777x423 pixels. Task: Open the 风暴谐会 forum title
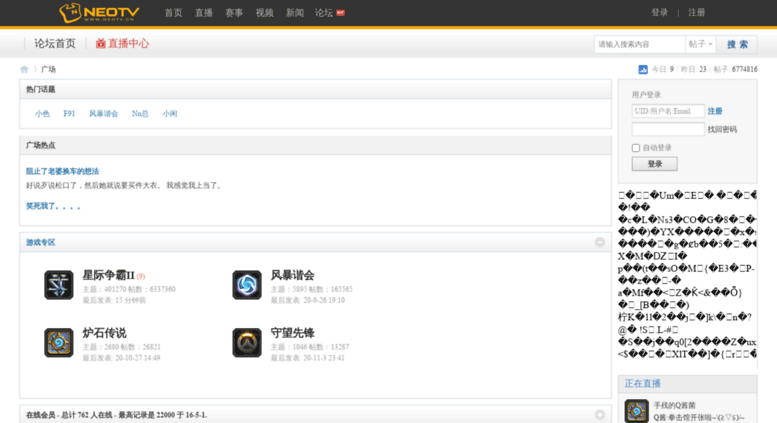(292, 275)
